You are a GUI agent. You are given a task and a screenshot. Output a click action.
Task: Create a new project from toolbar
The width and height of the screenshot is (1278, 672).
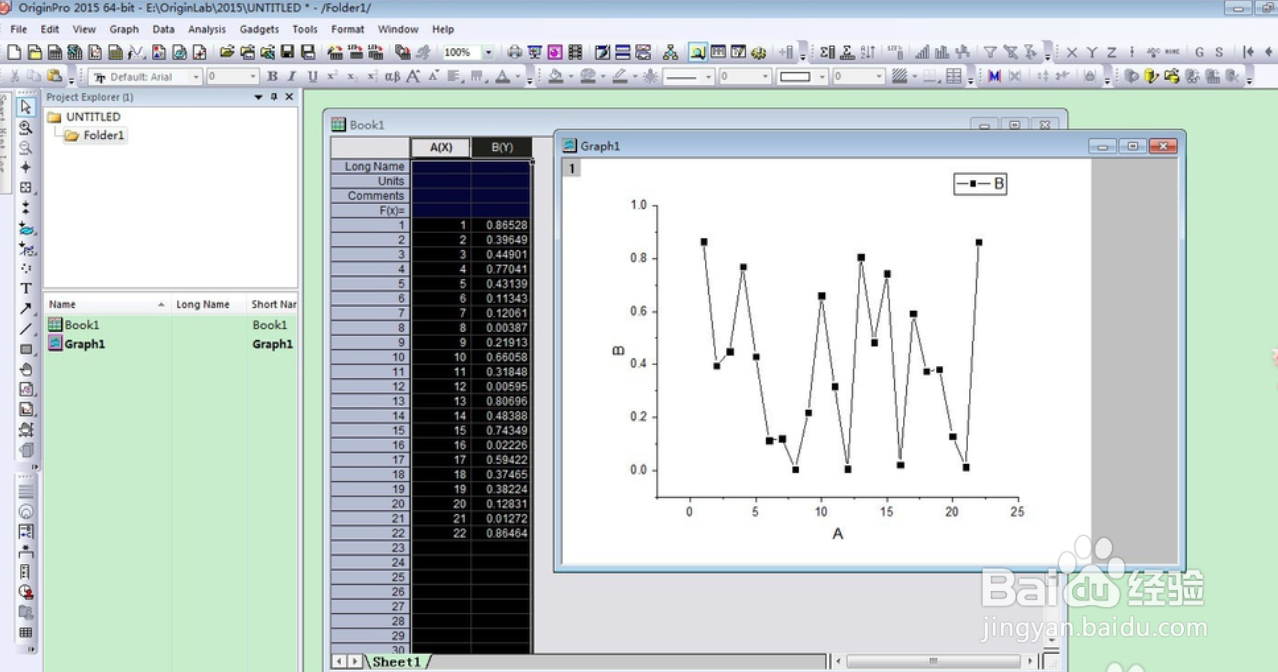tap(15, 52)
